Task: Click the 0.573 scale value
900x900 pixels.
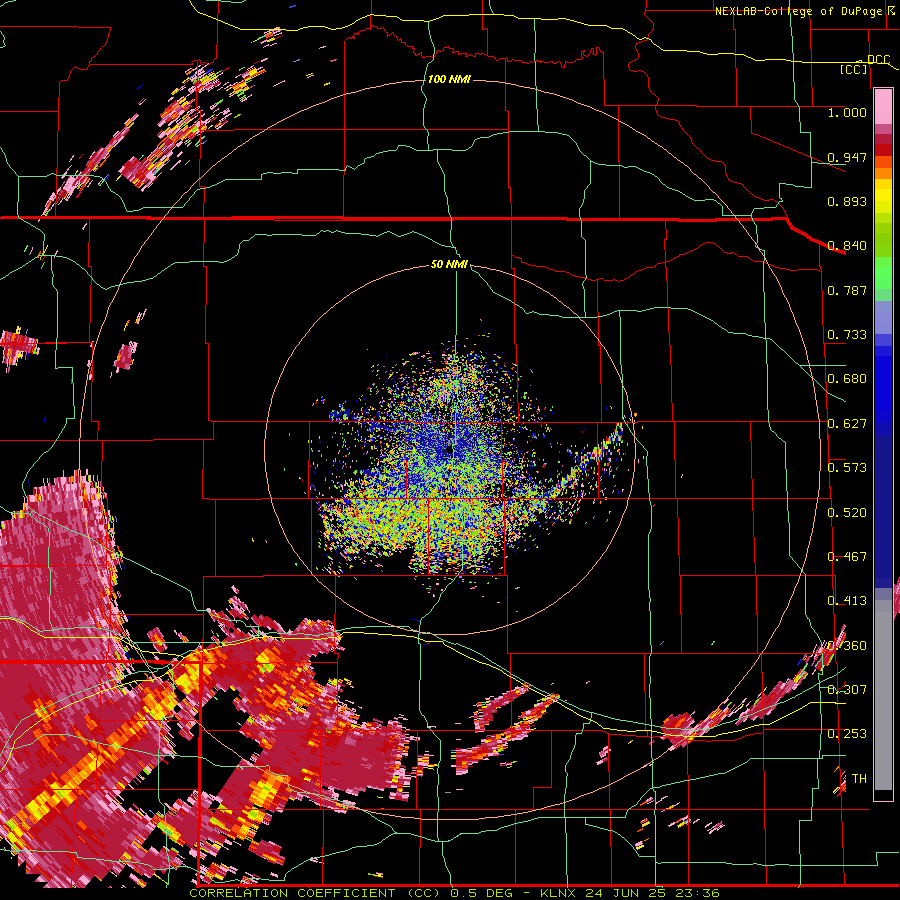Action: point(847,468)
